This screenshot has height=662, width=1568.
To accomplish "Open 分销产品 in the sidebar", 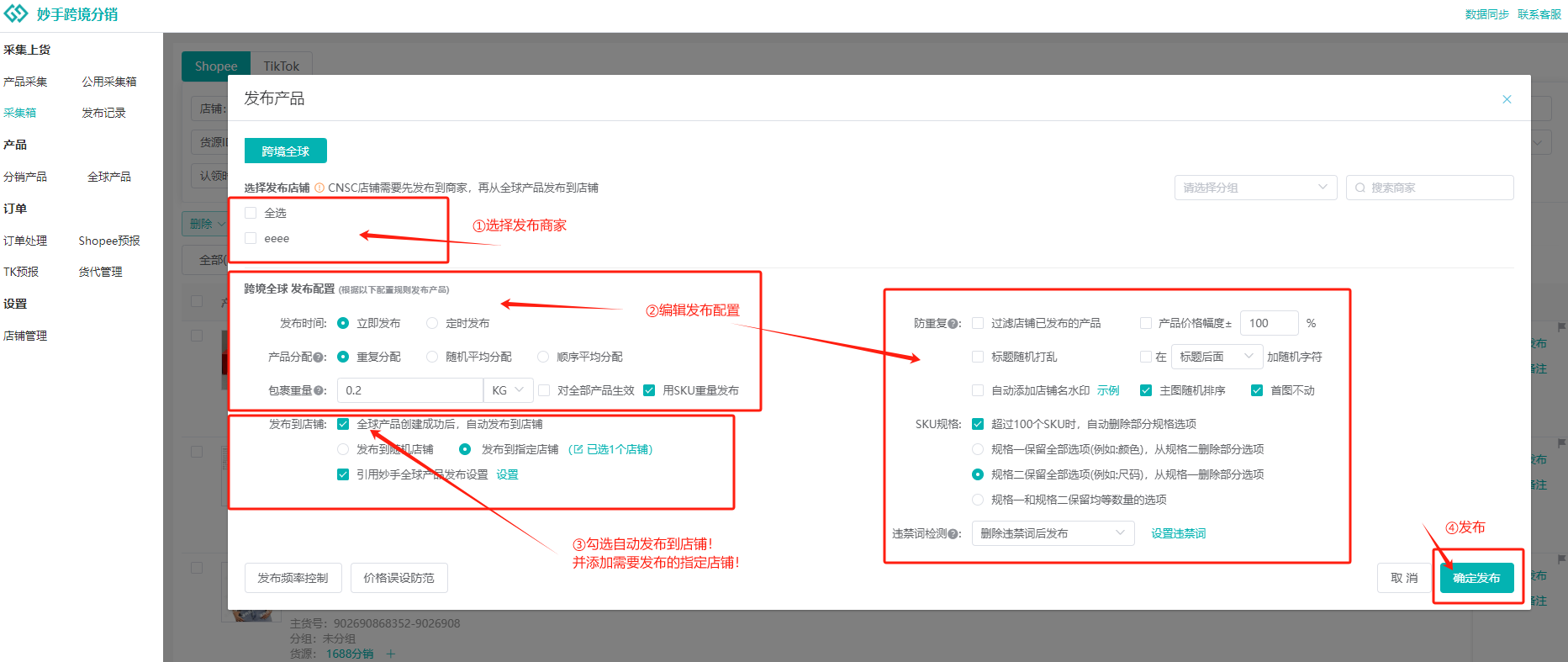I will [x=25, y=177].
